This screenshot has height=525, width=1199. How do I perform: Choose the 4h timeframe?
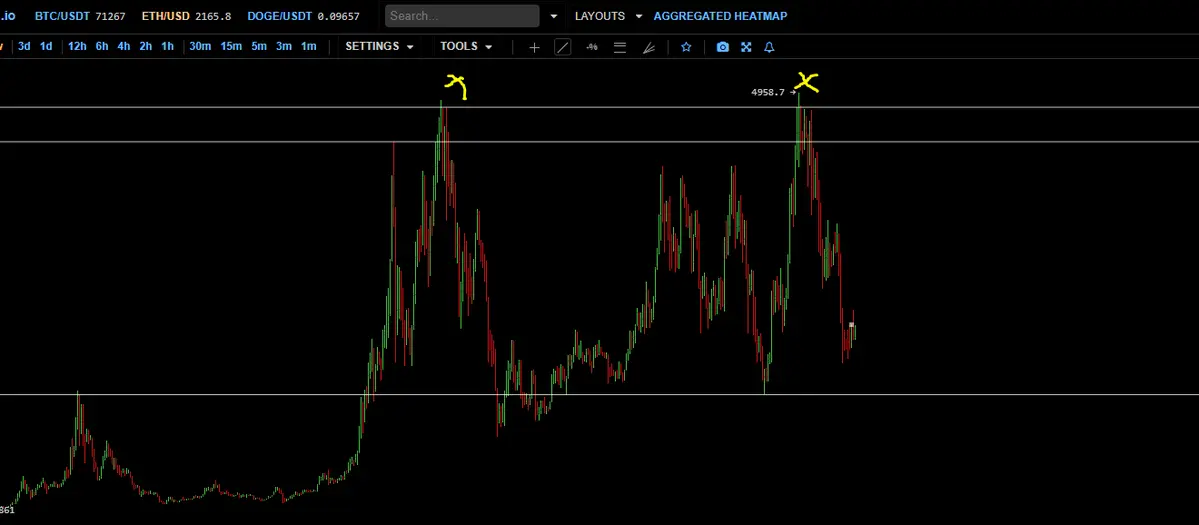123,47
